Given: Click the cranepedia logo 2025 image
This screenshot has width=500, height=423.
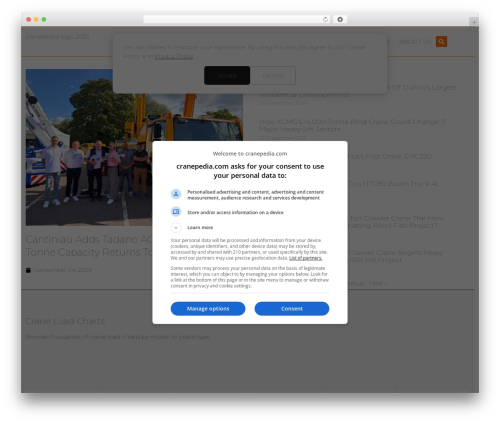Looking at the screenshot, I should pyautogui.click(x=57, y=37).
